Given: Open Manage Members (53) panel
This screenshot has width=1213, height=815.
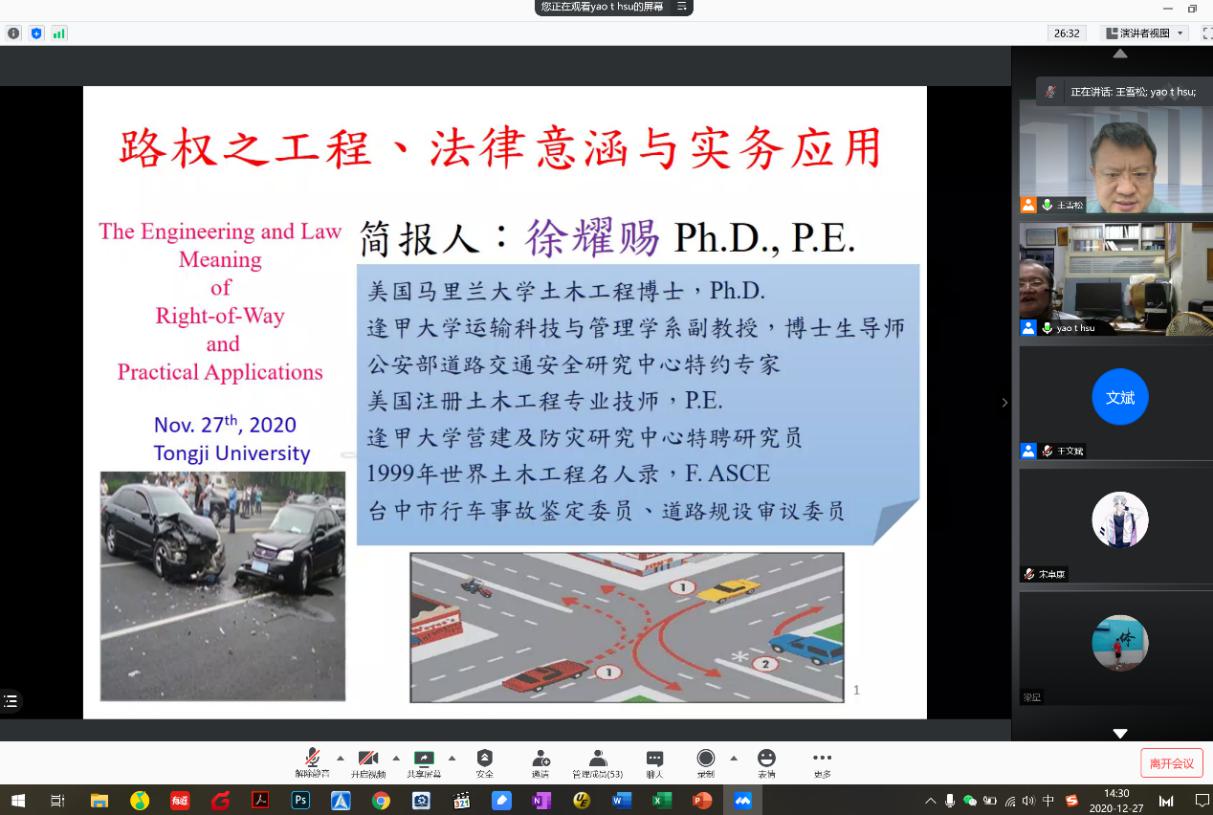Looking at the screenshot, I should 597,760.
